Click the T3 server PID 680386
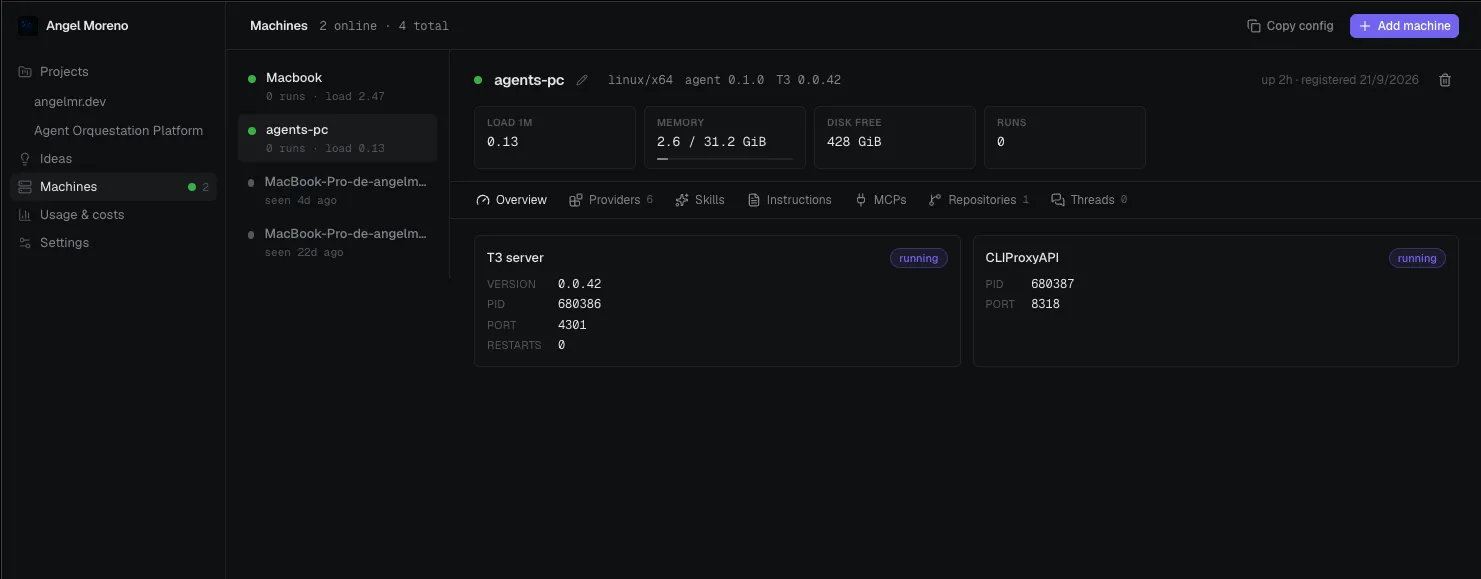This screenshot has height=579, width=1481. point(580,304)
